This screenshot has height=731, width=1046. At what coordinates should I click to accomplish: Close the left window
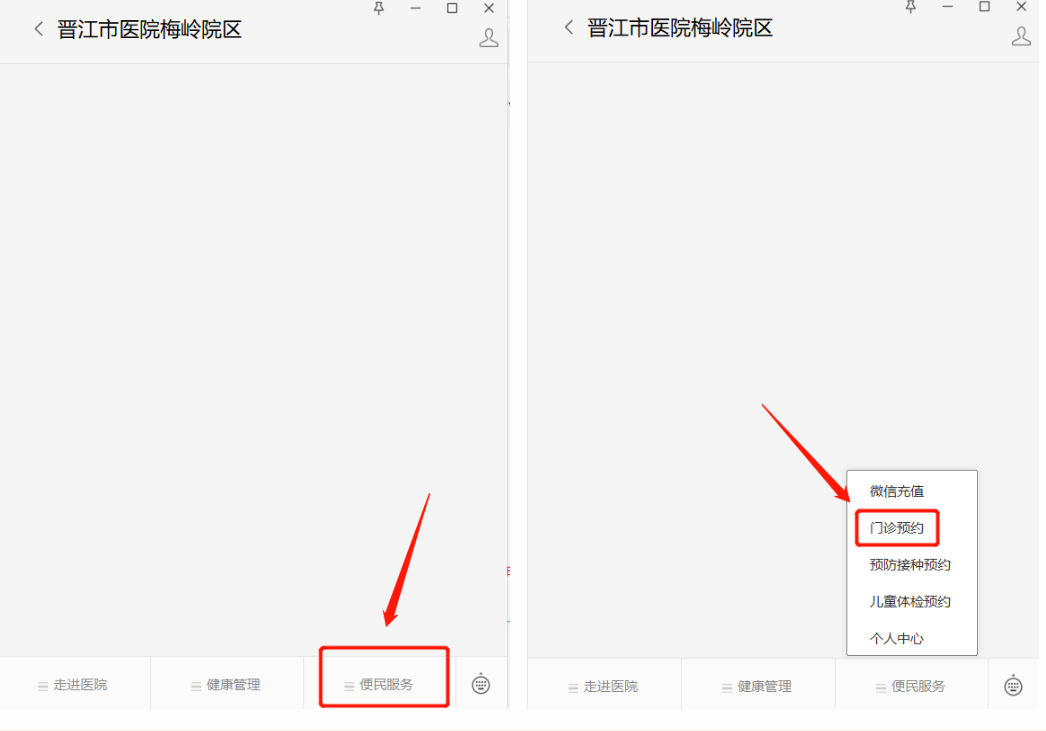(x=489, y=8)
